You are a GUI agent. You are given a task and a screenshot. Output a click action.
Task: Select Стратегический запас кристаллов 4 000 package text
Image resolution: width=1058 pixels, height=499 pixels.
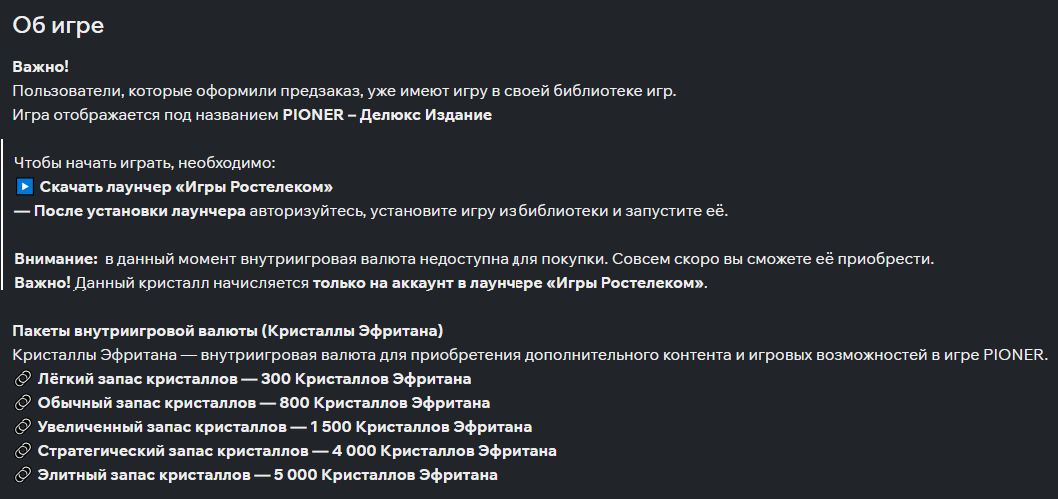pyautogui.click(x=297, y=452)
